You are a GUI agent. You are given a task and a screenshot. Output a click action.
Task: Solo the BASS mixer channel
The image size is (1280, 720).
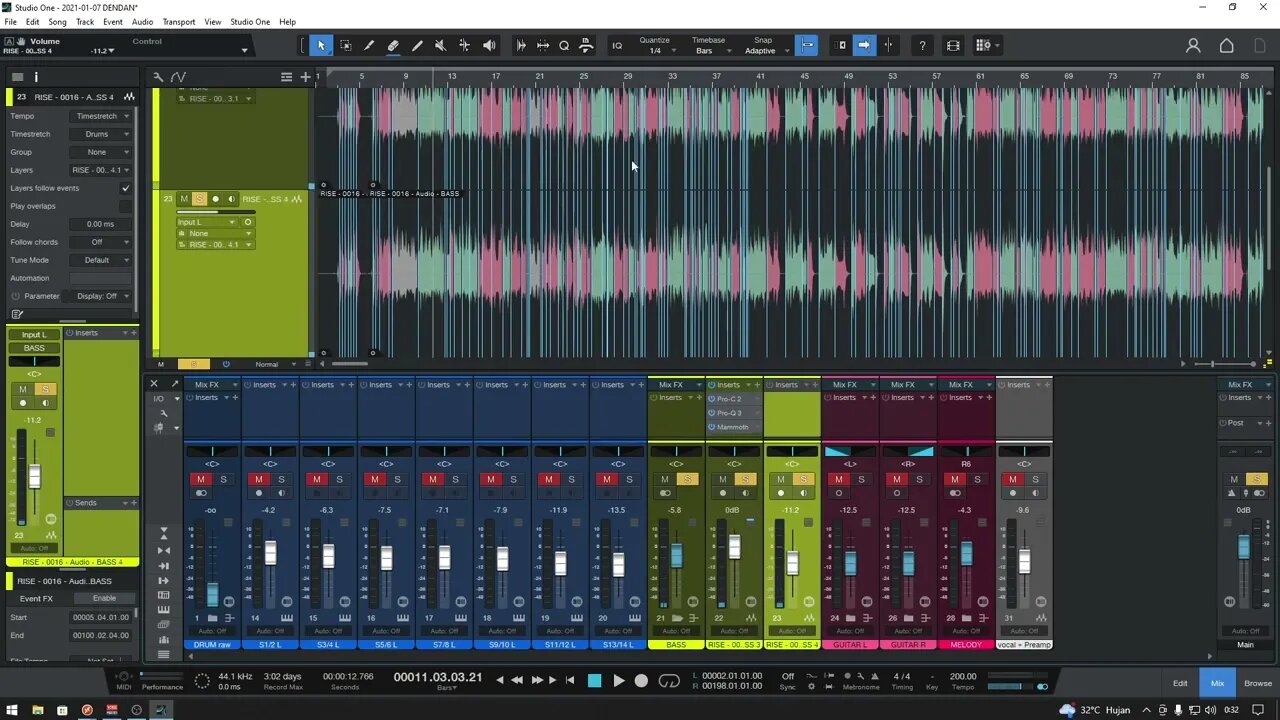pyautogui.click(x=687, y=480)
